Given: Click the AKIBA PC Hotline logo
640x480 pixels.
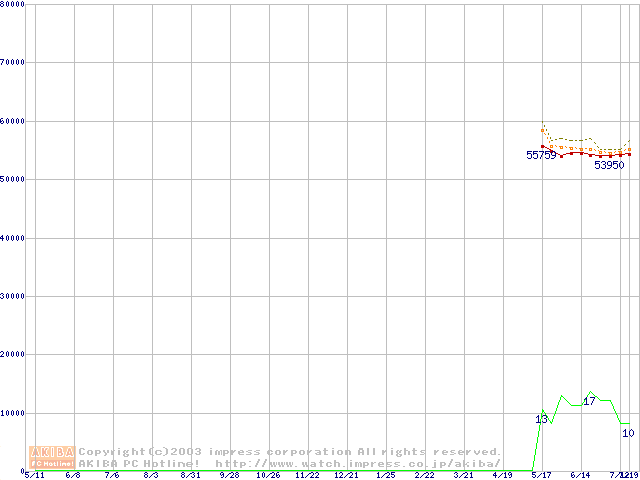Looking at the screenshot, I should coord(53,457).
